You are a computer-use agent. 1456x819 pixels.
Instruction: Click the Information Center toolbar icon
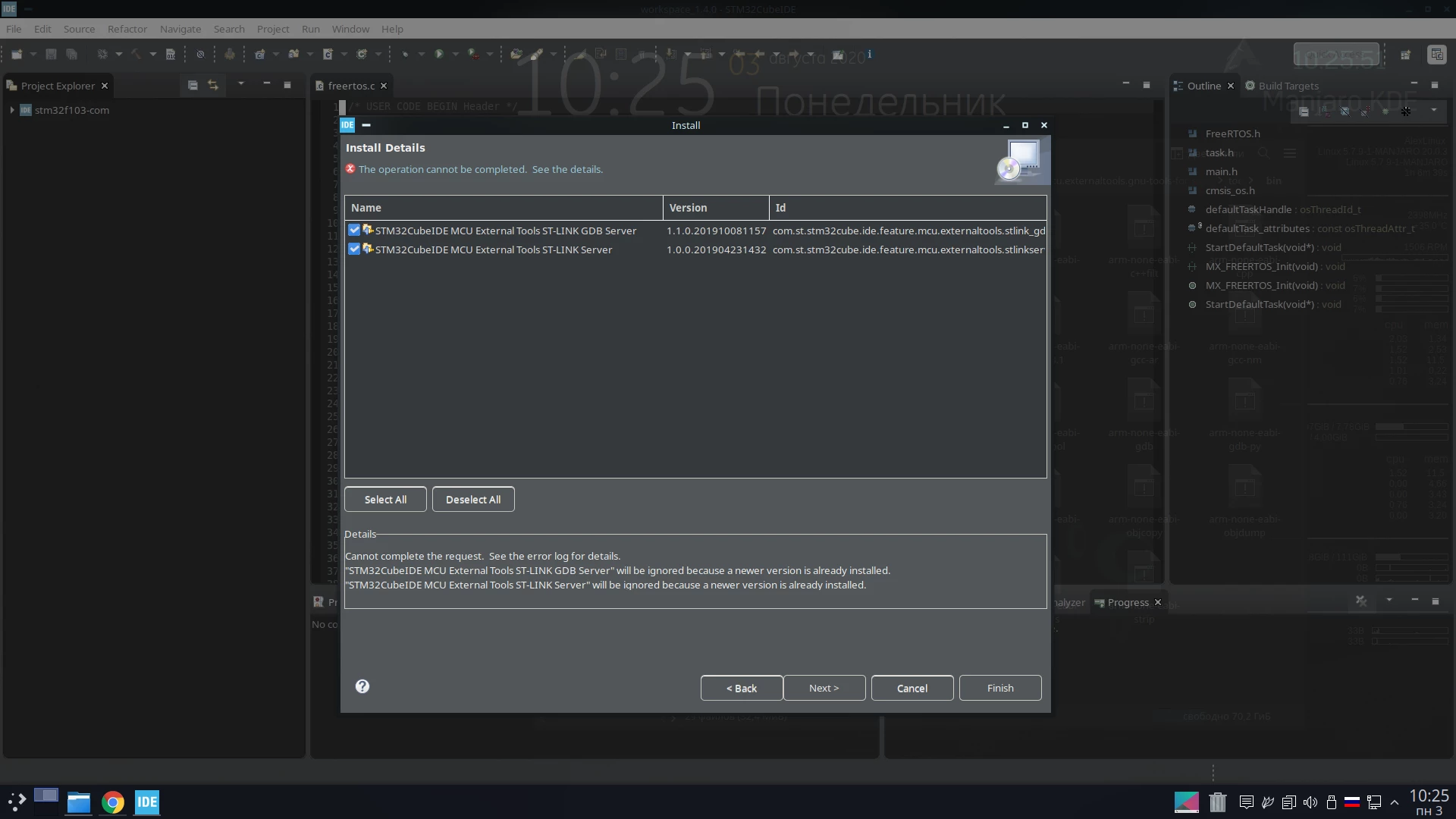[870, 55]
